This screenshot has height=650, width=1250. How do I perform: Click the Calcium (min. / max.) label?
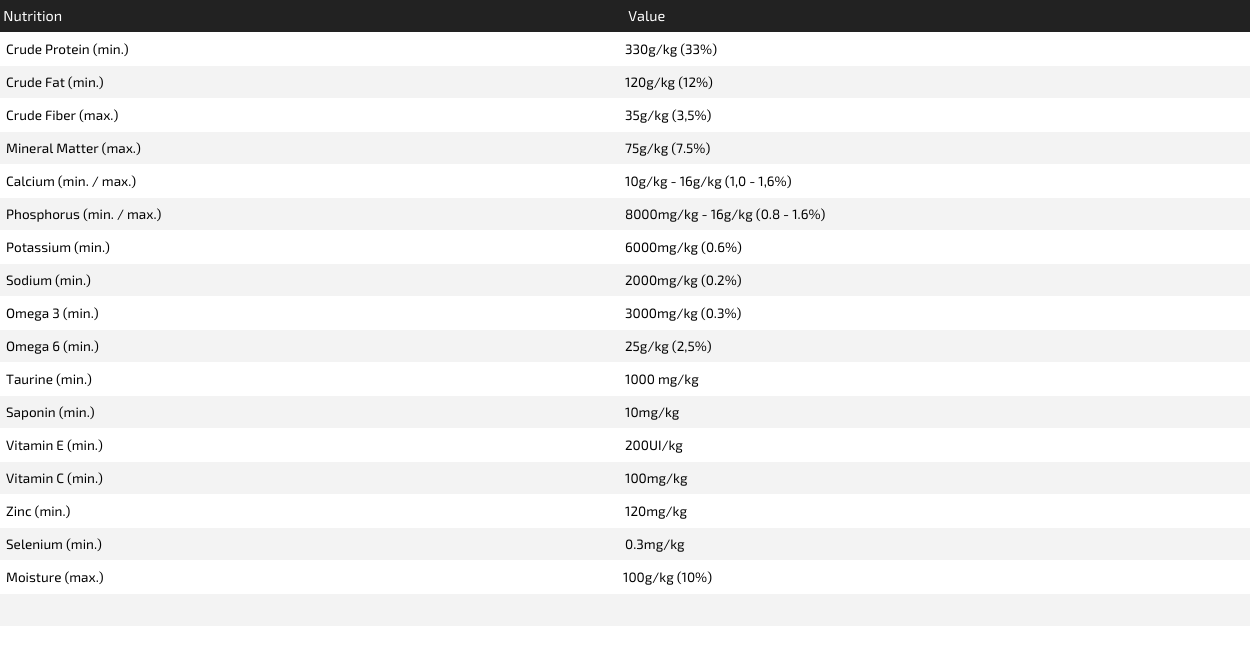point(71,181)
